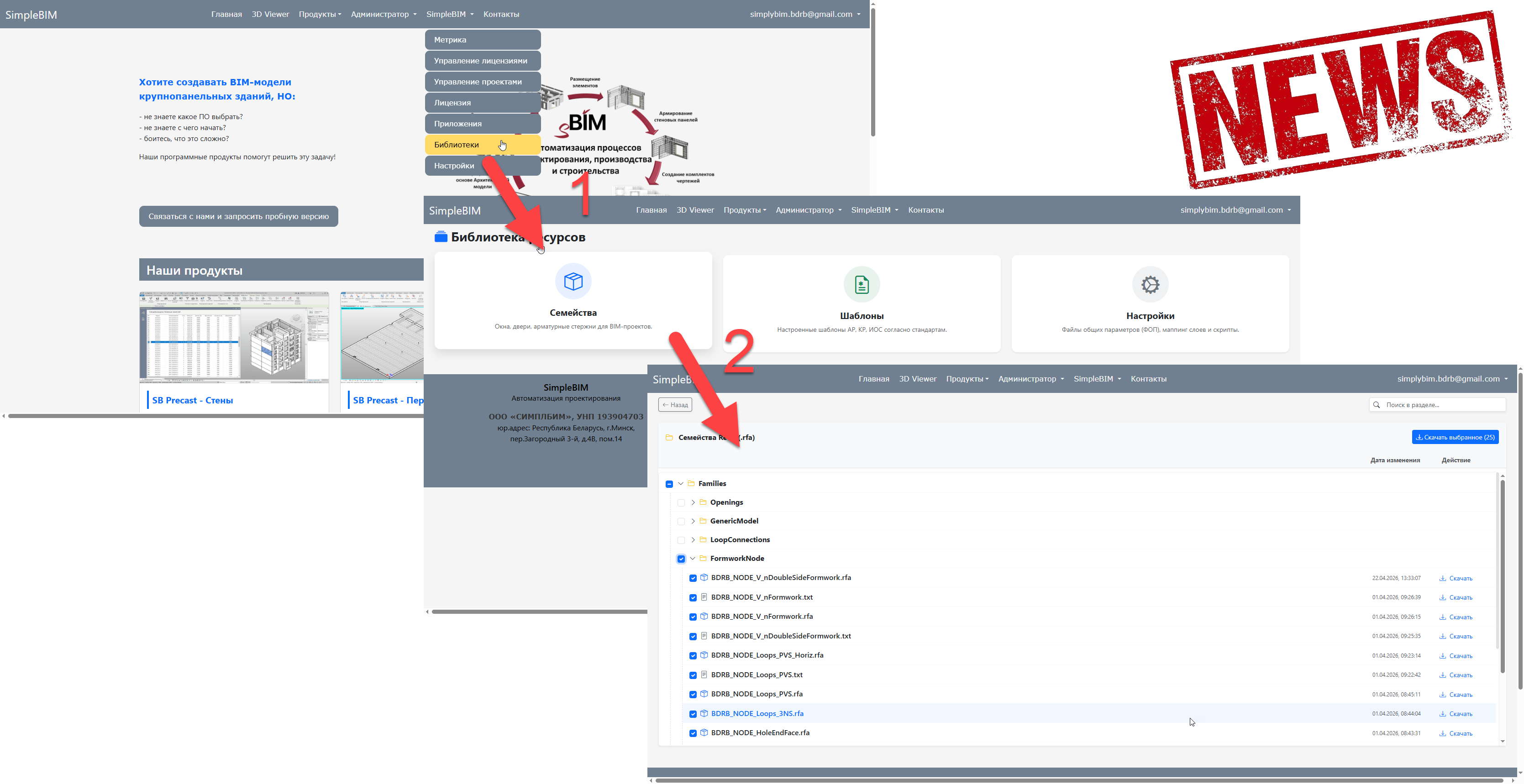Download BDRB_NODE_V_nFormwork.txt via Скачать link
This screenshot has height=784, width=1524.
(1456, 598)
